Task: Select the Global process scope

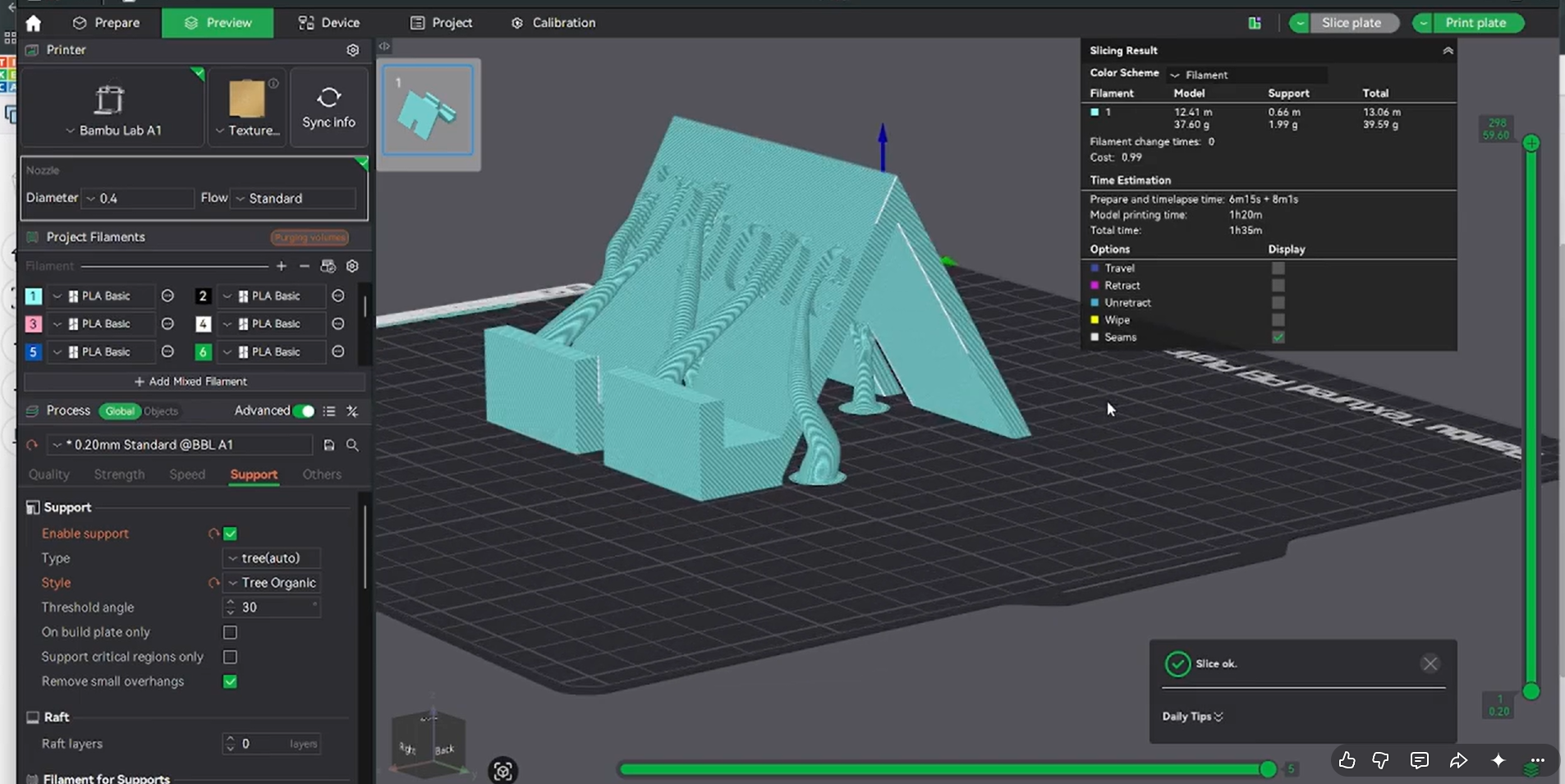Action: pyautogui.click(x=120, y=411)
